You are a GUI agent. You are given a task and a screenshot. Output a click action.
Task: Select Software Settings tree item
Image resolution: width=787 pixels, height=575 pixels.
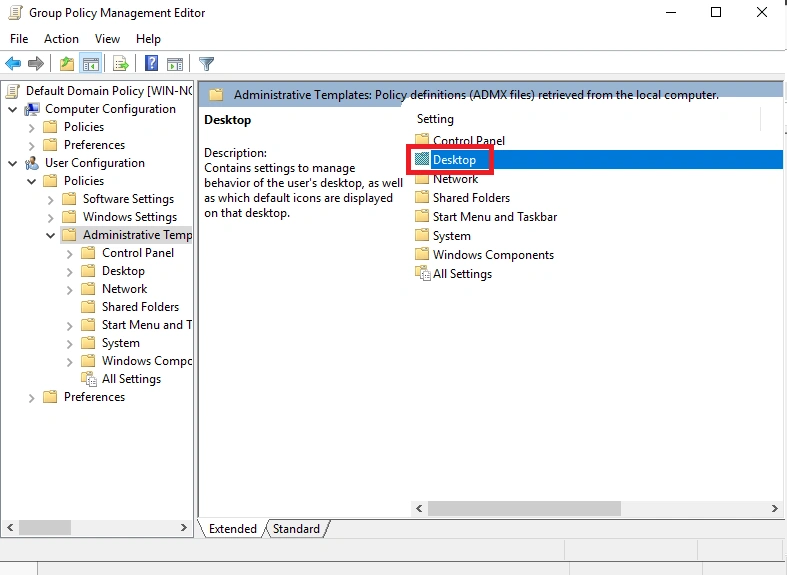tap(128, 199)
